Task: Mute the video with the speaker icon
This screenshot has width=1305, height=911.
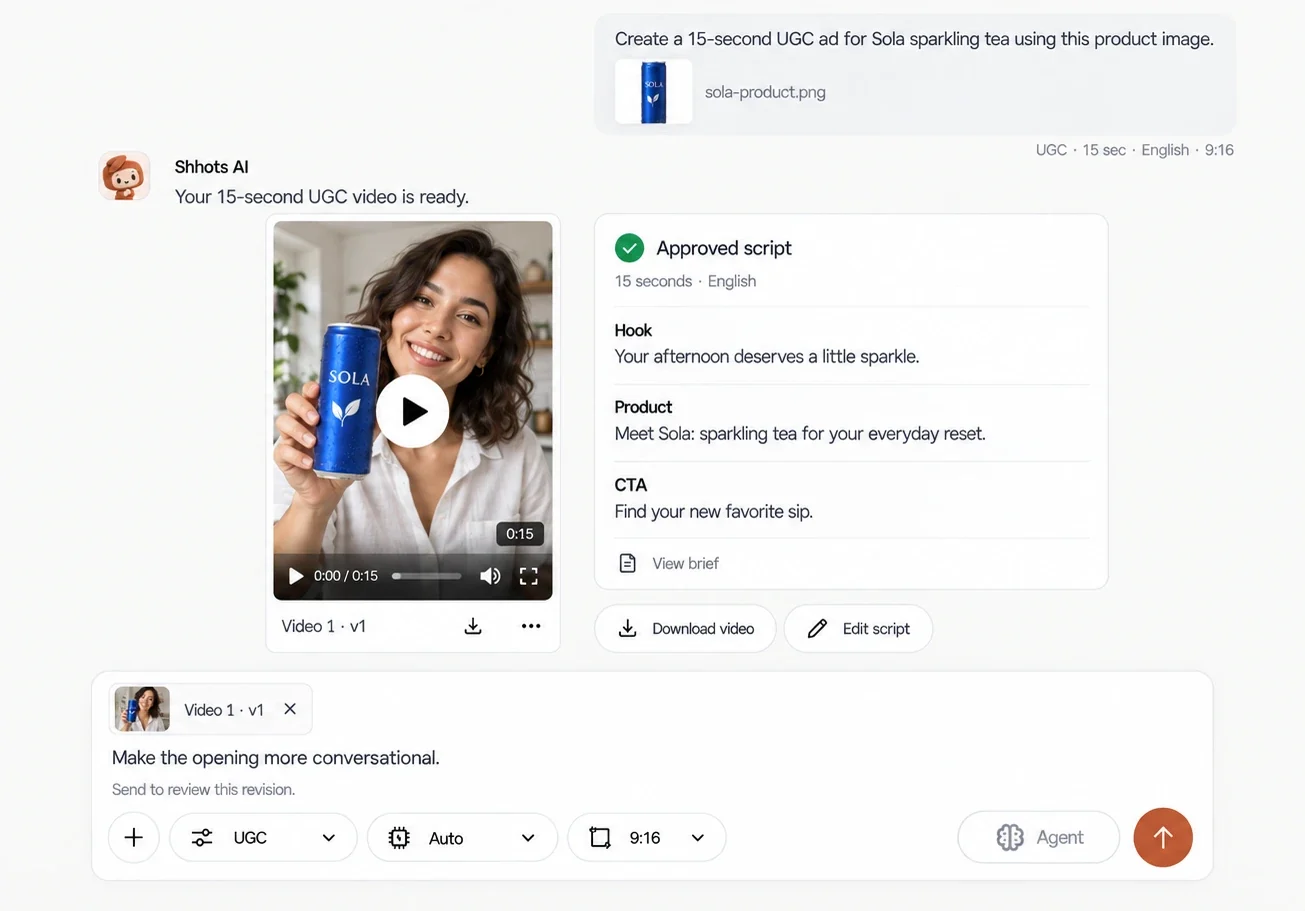Action: tap(490, 576)
